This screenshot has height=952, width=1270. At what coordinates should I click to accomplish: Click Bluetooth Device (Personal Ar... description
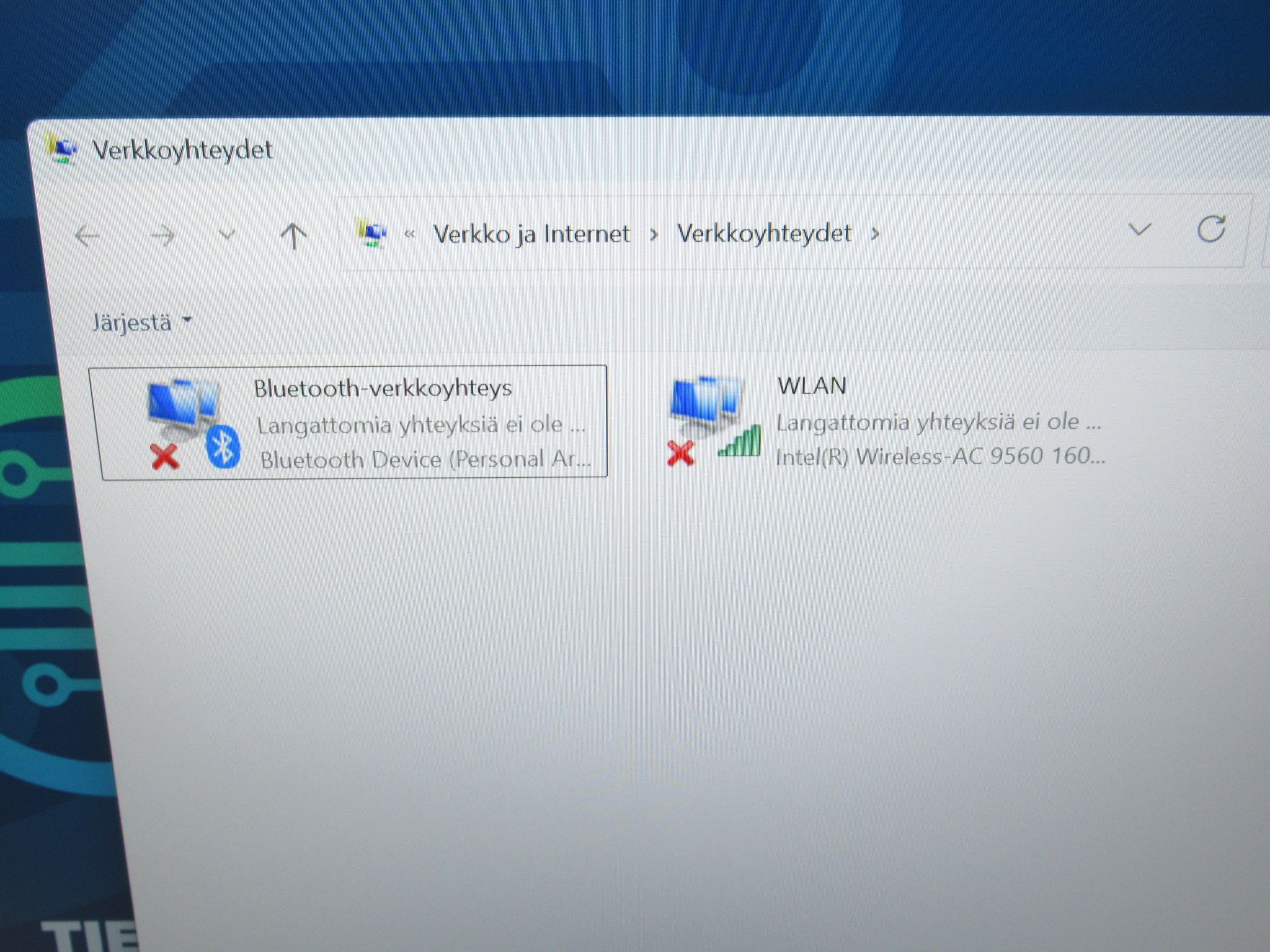click(425, 460)
